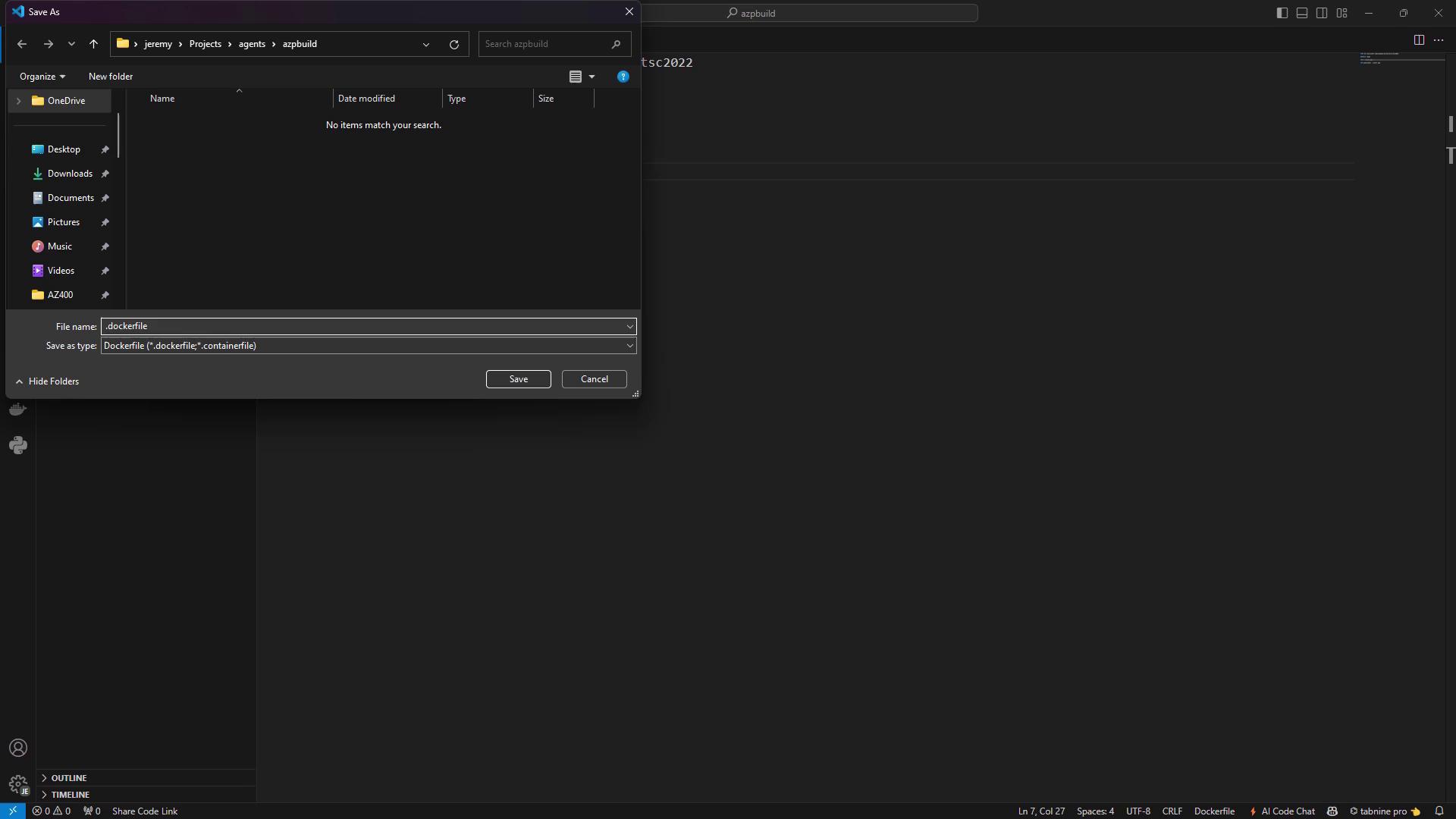Select Dockerfile language mode in status bar
The image size is (1456, 819).
(1214, 811)
